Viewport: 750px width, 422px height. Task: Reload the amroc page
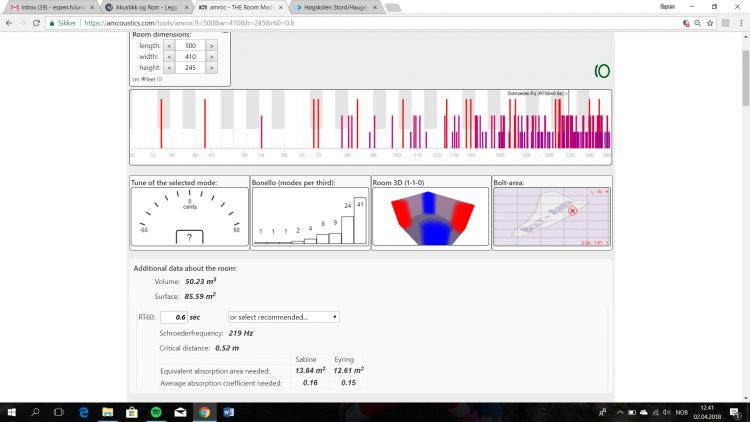[x=36, y=23]
